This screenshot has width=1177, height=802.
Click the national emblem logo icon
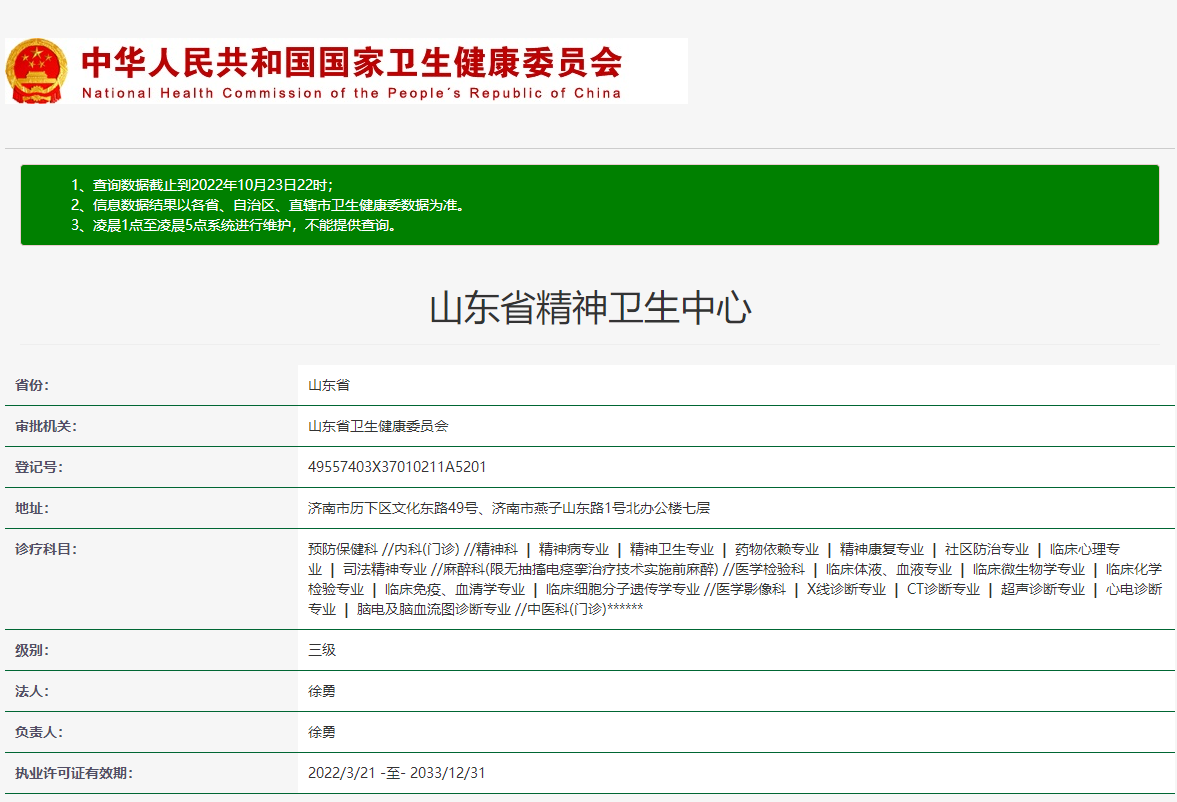pyautogui.click(x=36, y=71)
